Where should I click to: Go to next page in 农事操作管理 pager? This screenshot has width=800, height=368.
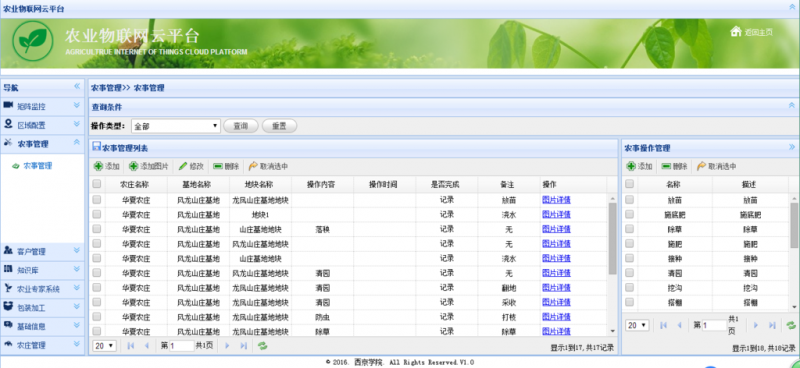coord(756,325)
